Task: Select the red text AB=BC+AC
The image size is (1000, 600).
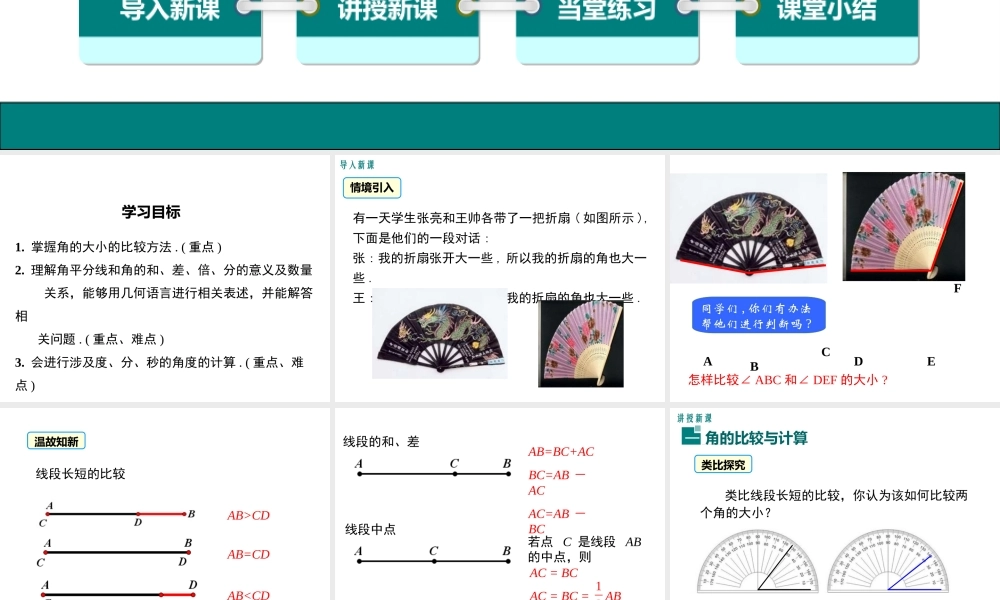Action: tap(561, 451)
